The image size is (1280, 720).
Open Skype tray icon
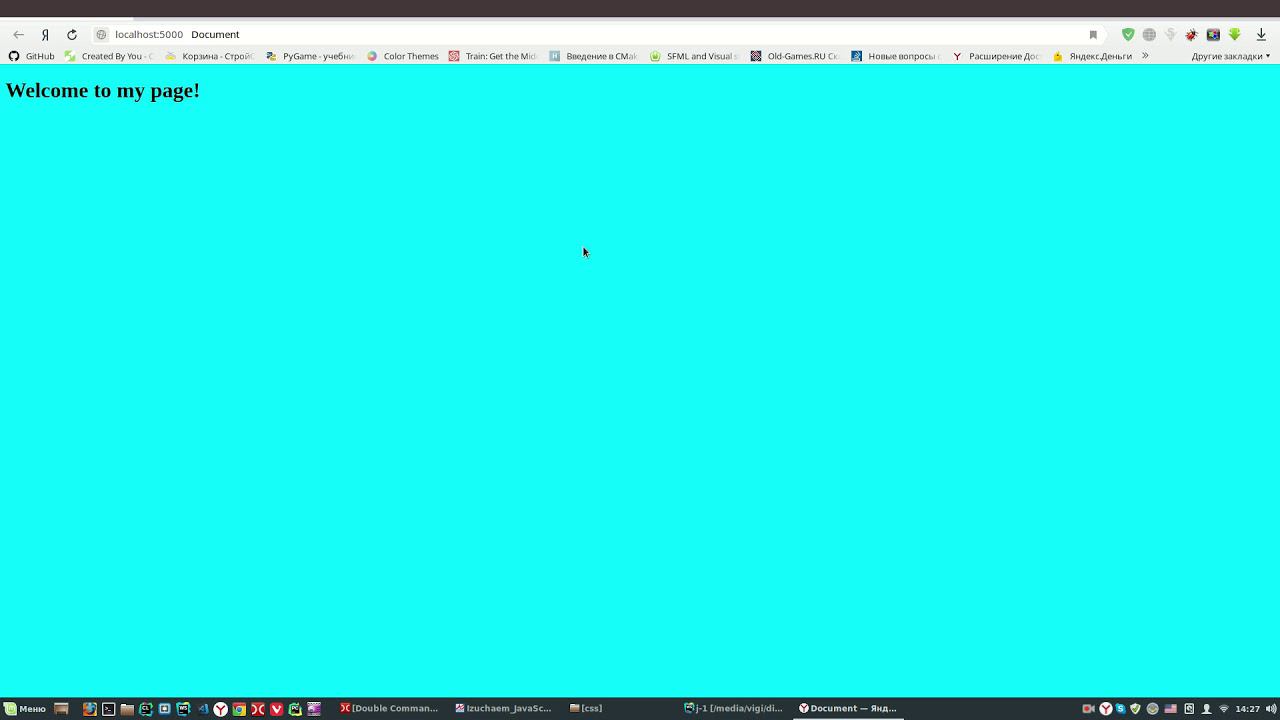click(x=1120, y=708)
